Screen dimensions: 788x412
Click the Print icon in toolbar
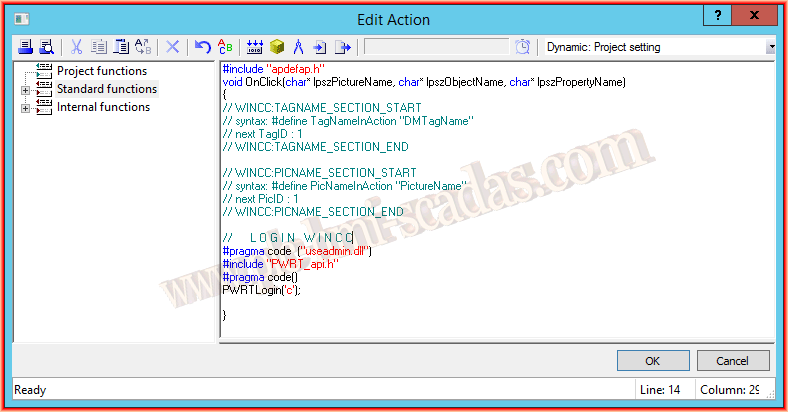(x=25, y=47)
